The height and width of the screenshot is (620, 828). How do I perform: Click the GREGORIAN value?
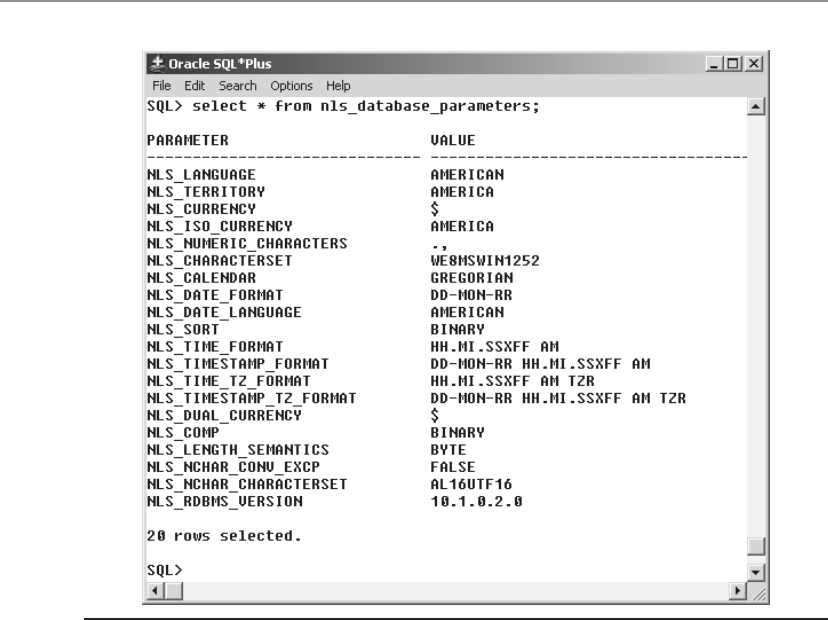point(472,278)
